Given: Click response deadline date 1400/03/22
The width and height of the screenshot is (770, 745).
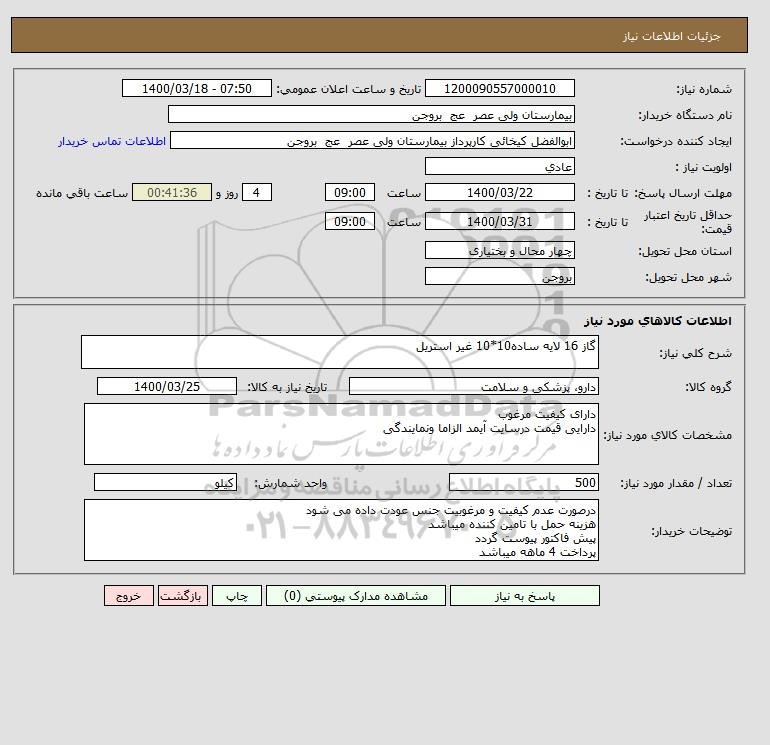Looking at the screenshot, I should point(499,193).
